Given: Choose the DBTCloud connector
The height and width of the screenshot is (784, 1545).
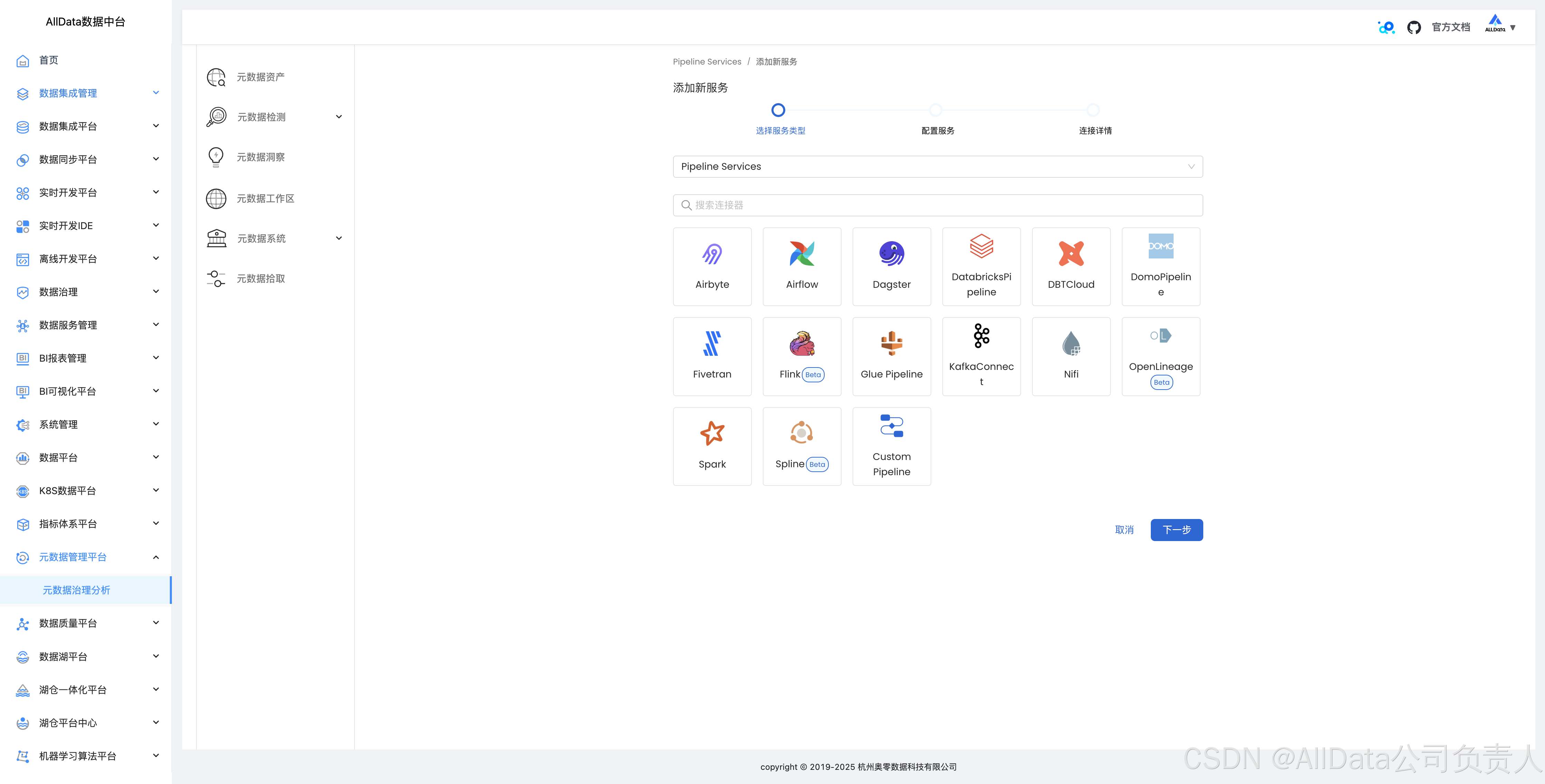Looking at the screenshot, I should coord(1071,267).
